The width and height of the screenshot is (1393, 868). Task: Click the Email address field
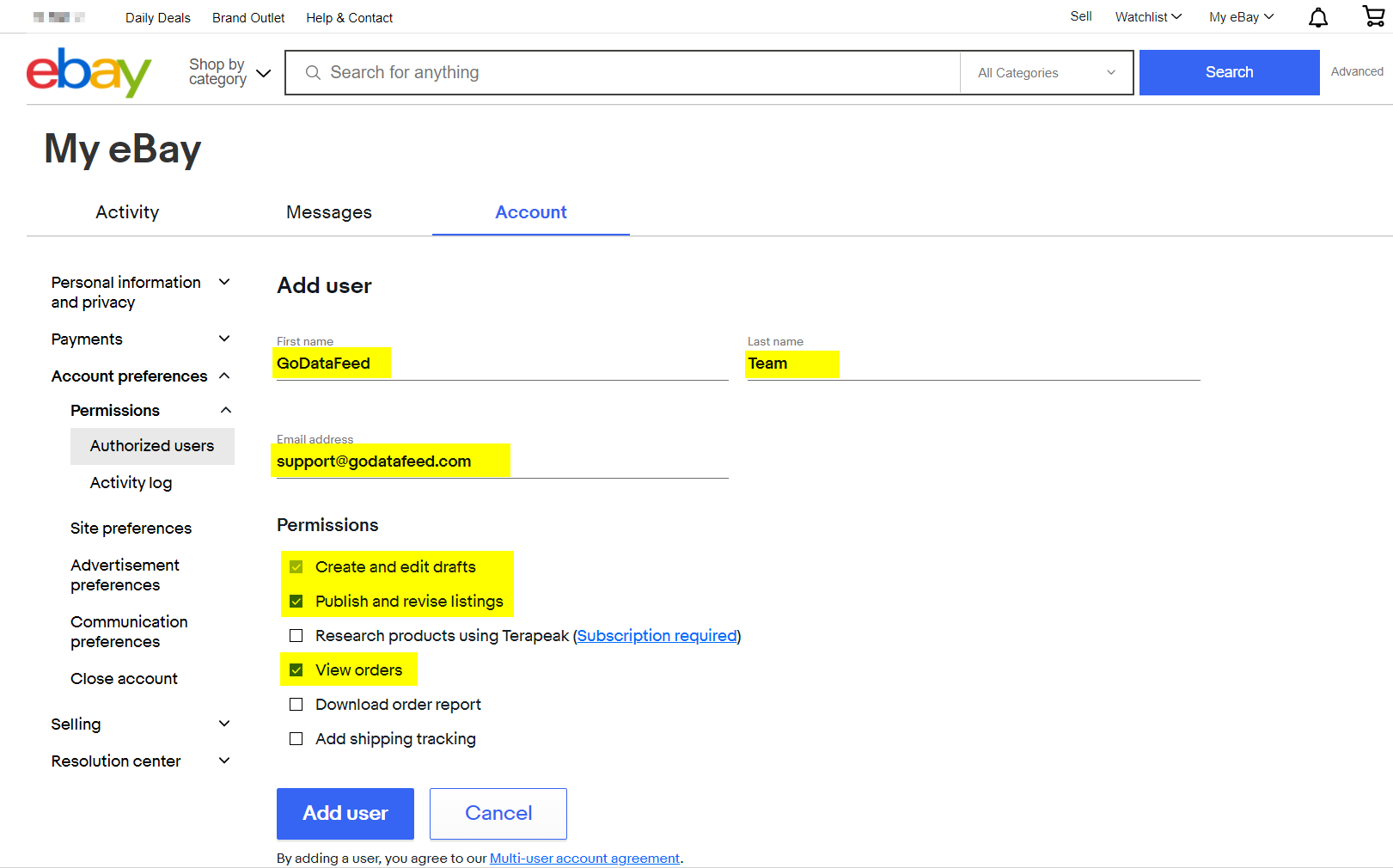503,462
